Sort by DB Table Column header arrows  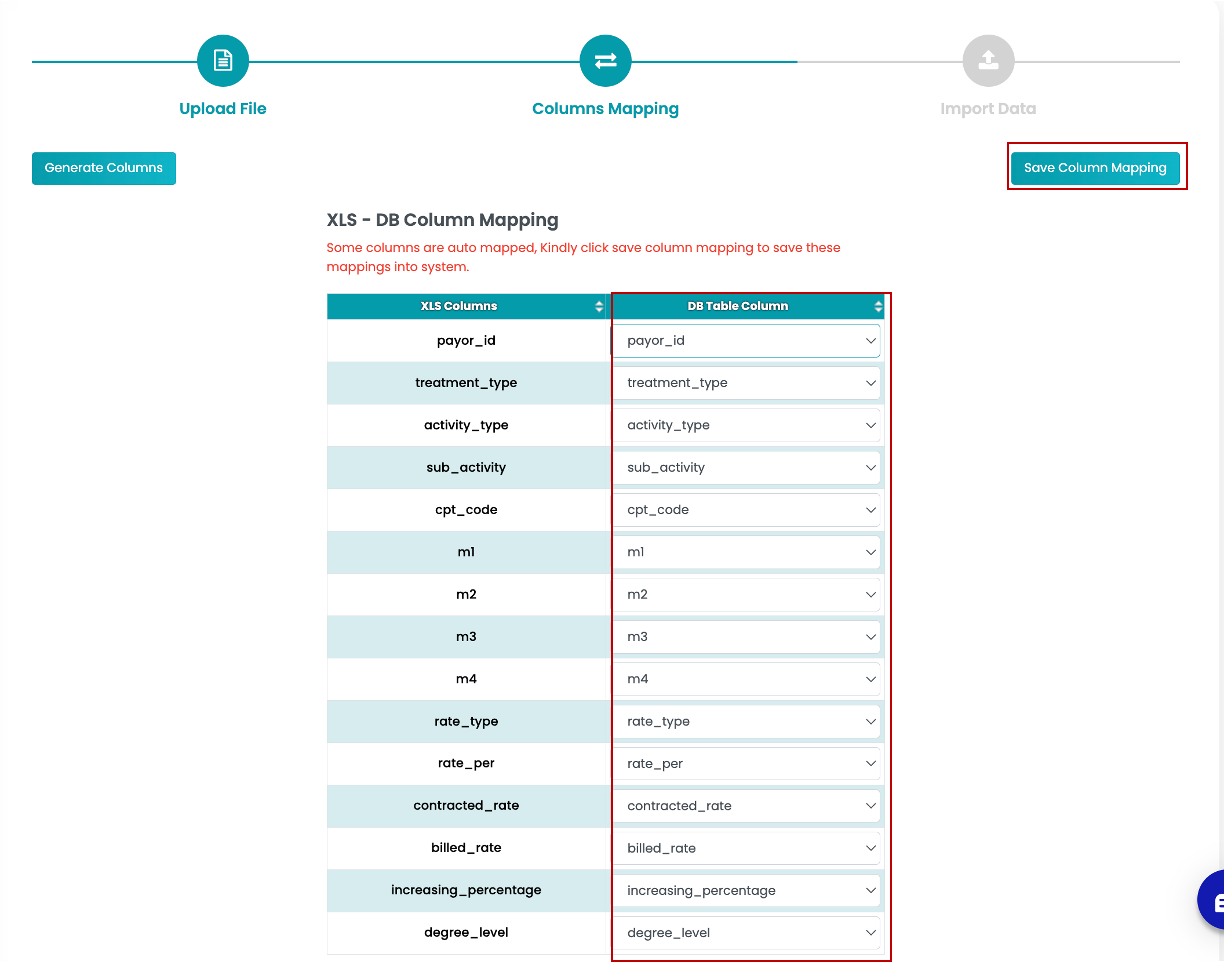point(878,307)
